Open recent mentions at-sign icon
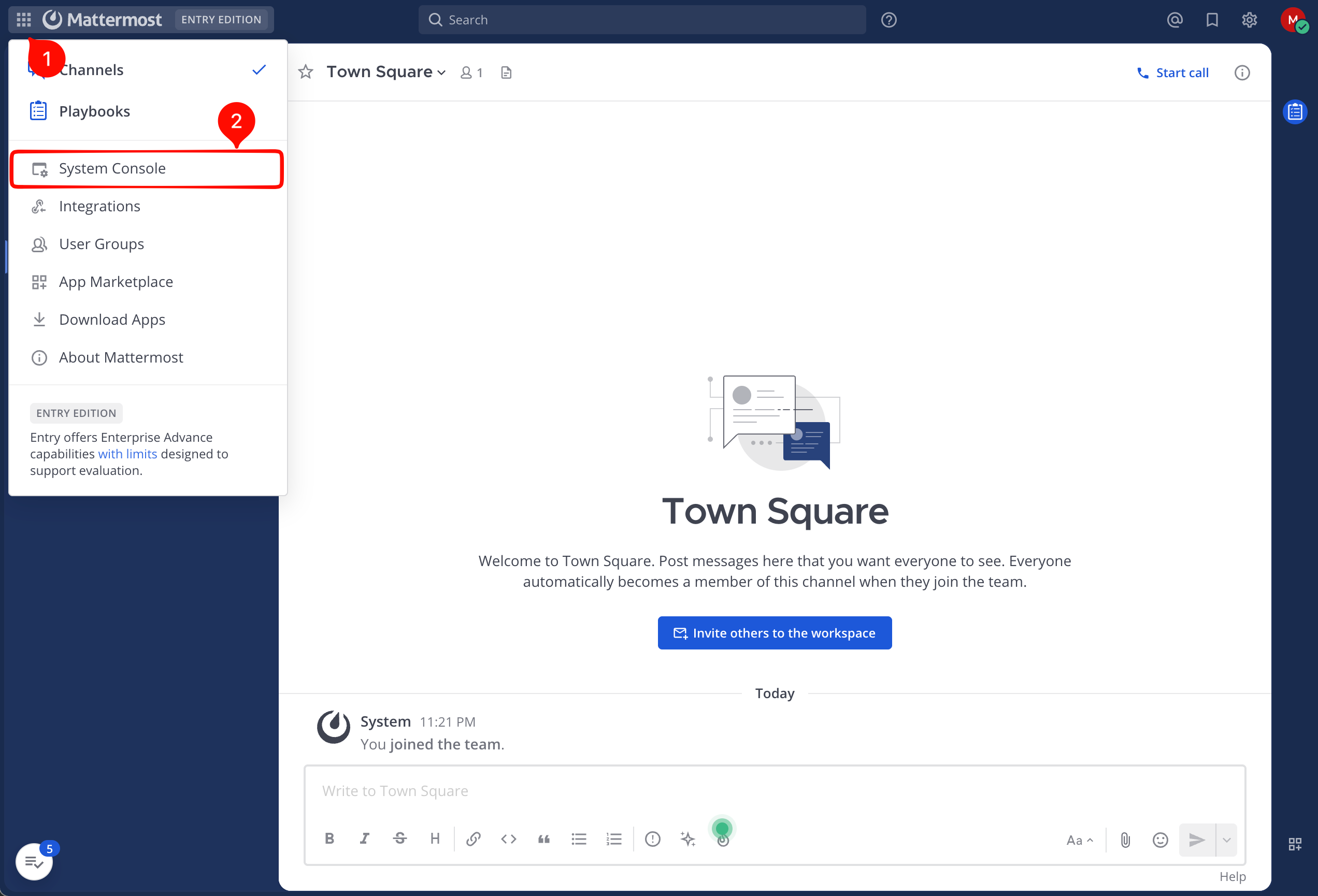 pyautogui.click(x=1174, y=20)
